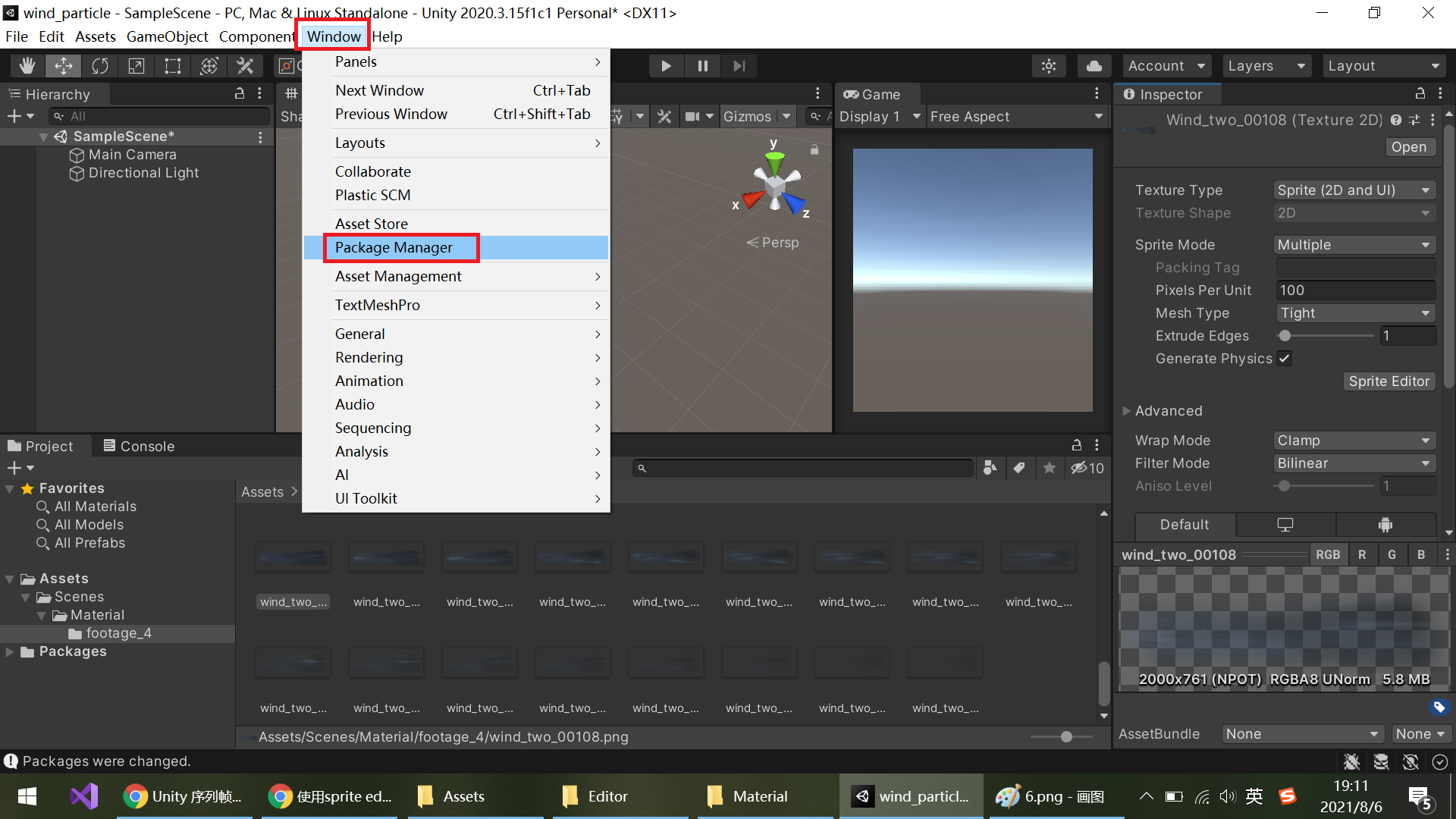Toggle the Inspector lock icon
Screen dimensions: 1456x819
point(1420,93)
